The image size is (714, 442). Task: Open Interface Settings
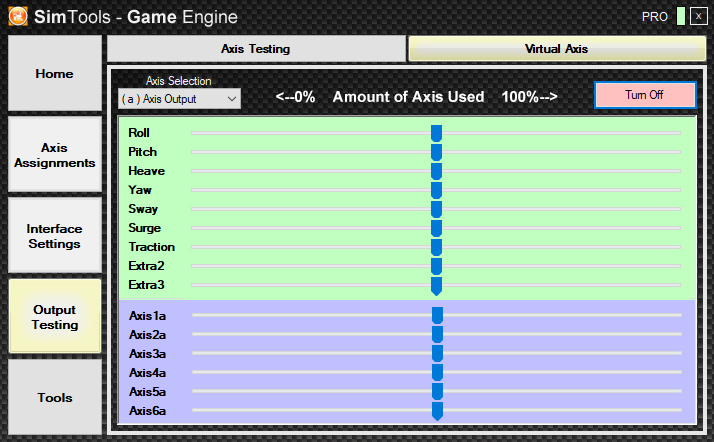point(55,236)
